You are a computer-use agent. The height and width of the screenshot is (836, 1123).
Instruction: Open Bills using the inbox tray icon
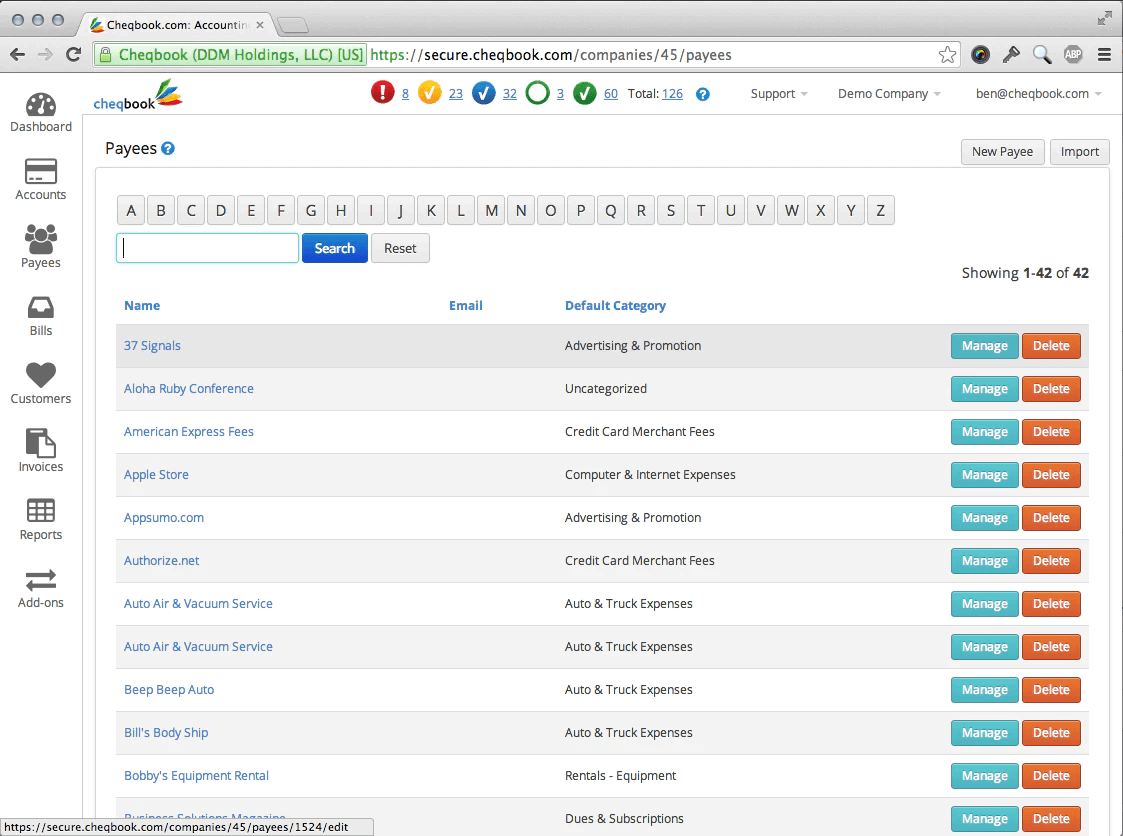[41, 307]
